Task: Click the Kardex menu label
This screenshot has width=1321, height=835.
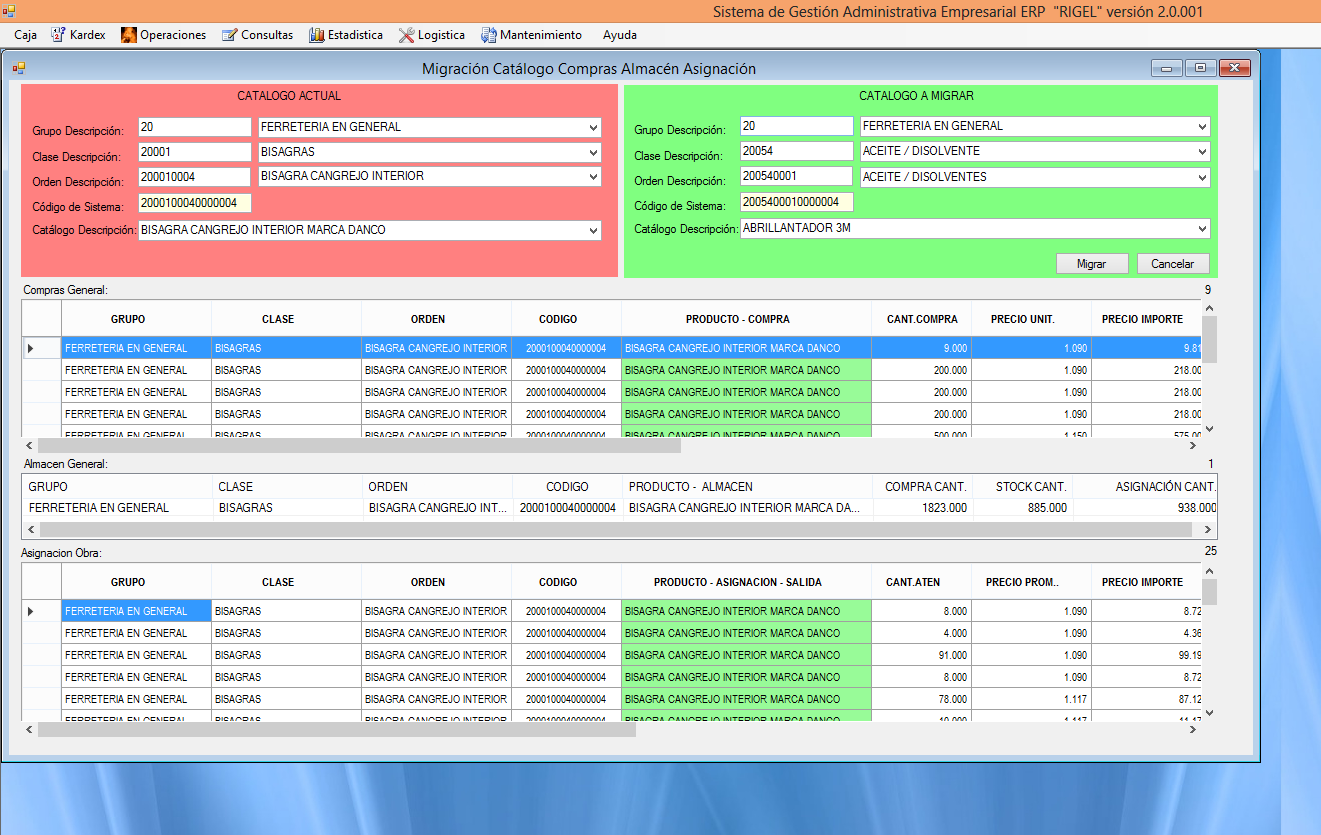Action: click(88, 35)
